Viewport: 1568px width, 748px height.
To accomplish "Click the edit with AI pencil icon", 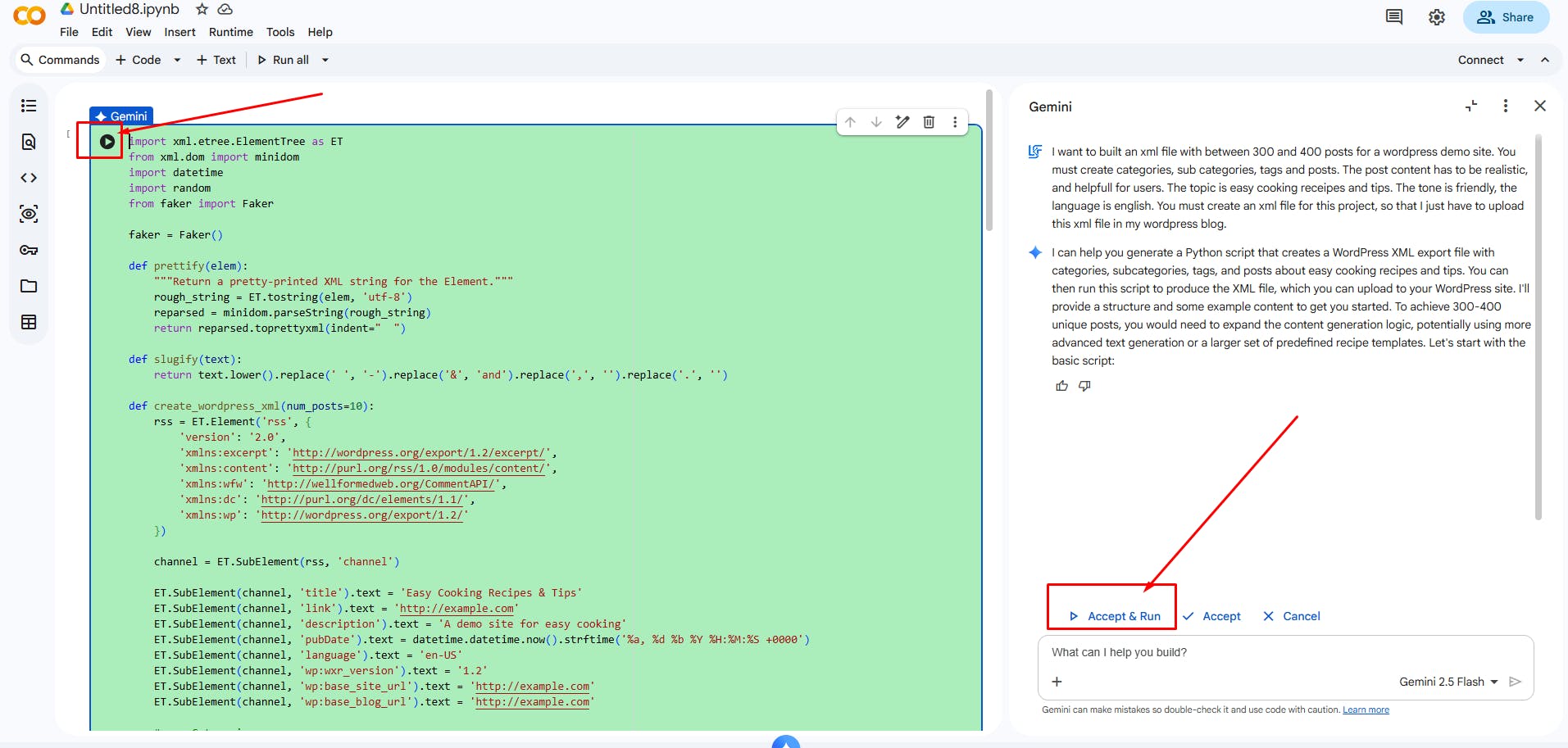I will (902, 122).
